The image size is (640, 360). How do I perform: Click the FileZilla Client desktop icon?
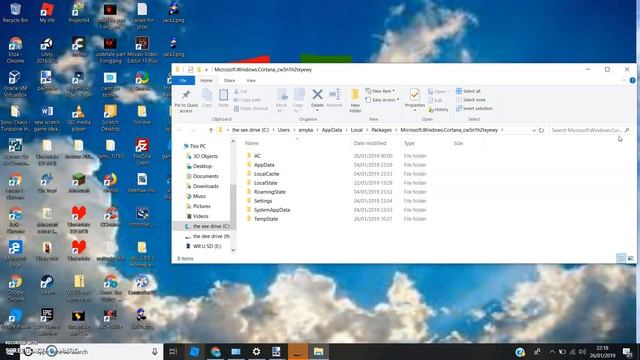(142, 151)
